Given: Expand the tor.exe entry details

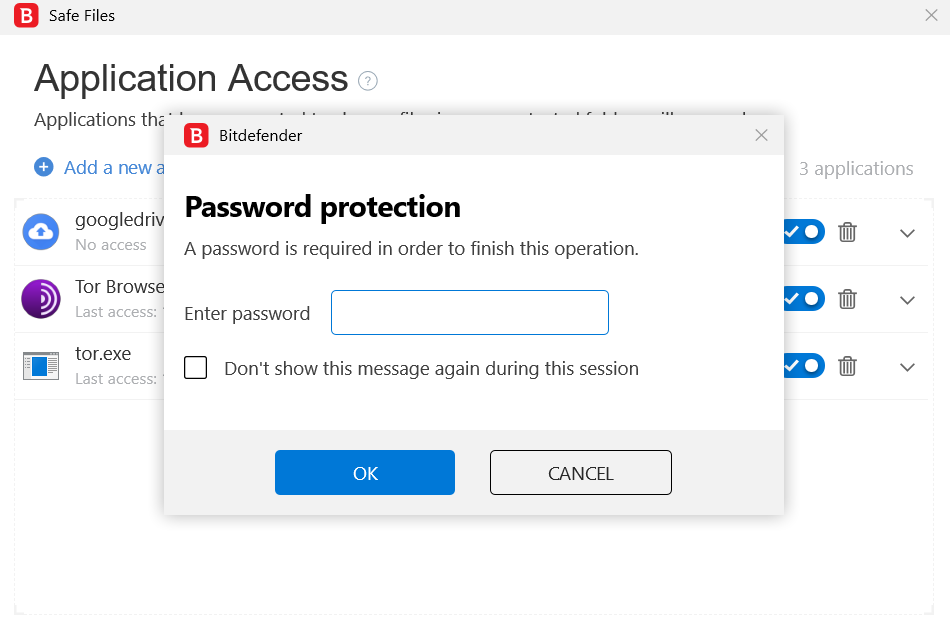Looking at the screenshot, I should [x=907, y=367].
